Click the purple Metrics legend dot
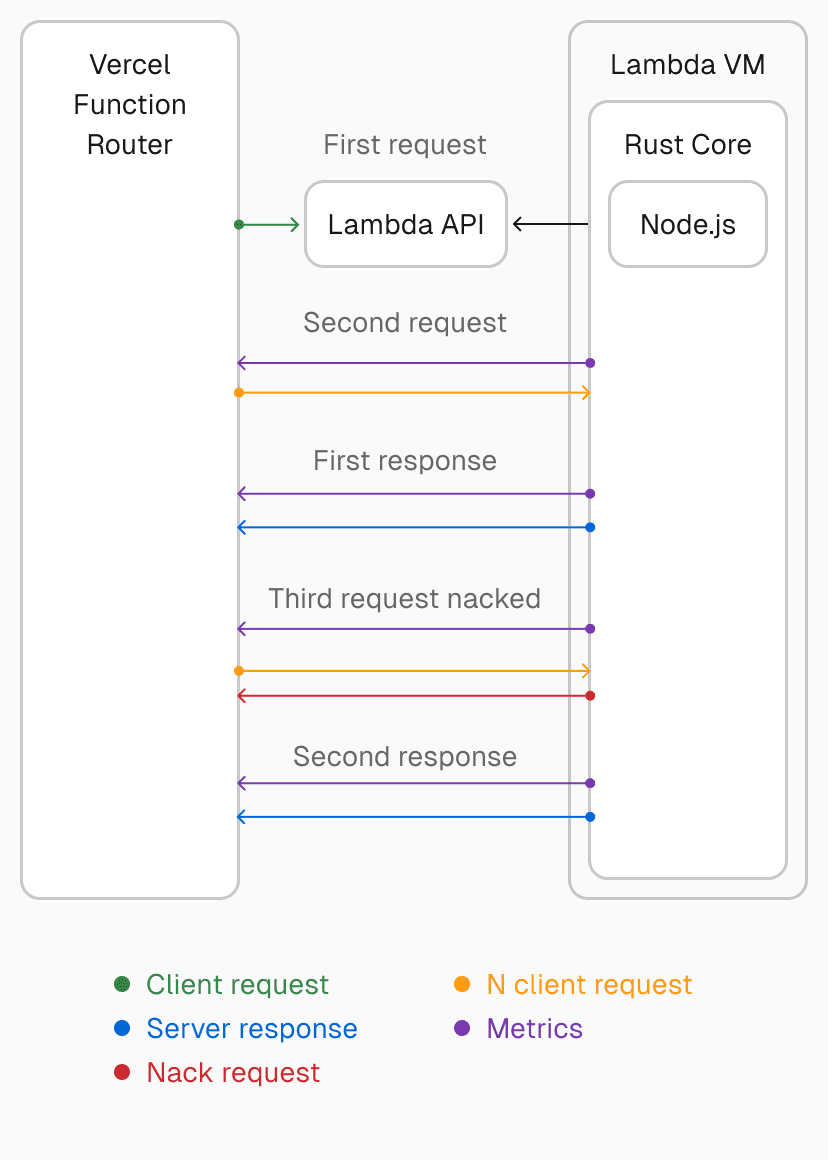The height and width of the screenshot is (1160, 828). [462, 1029]
